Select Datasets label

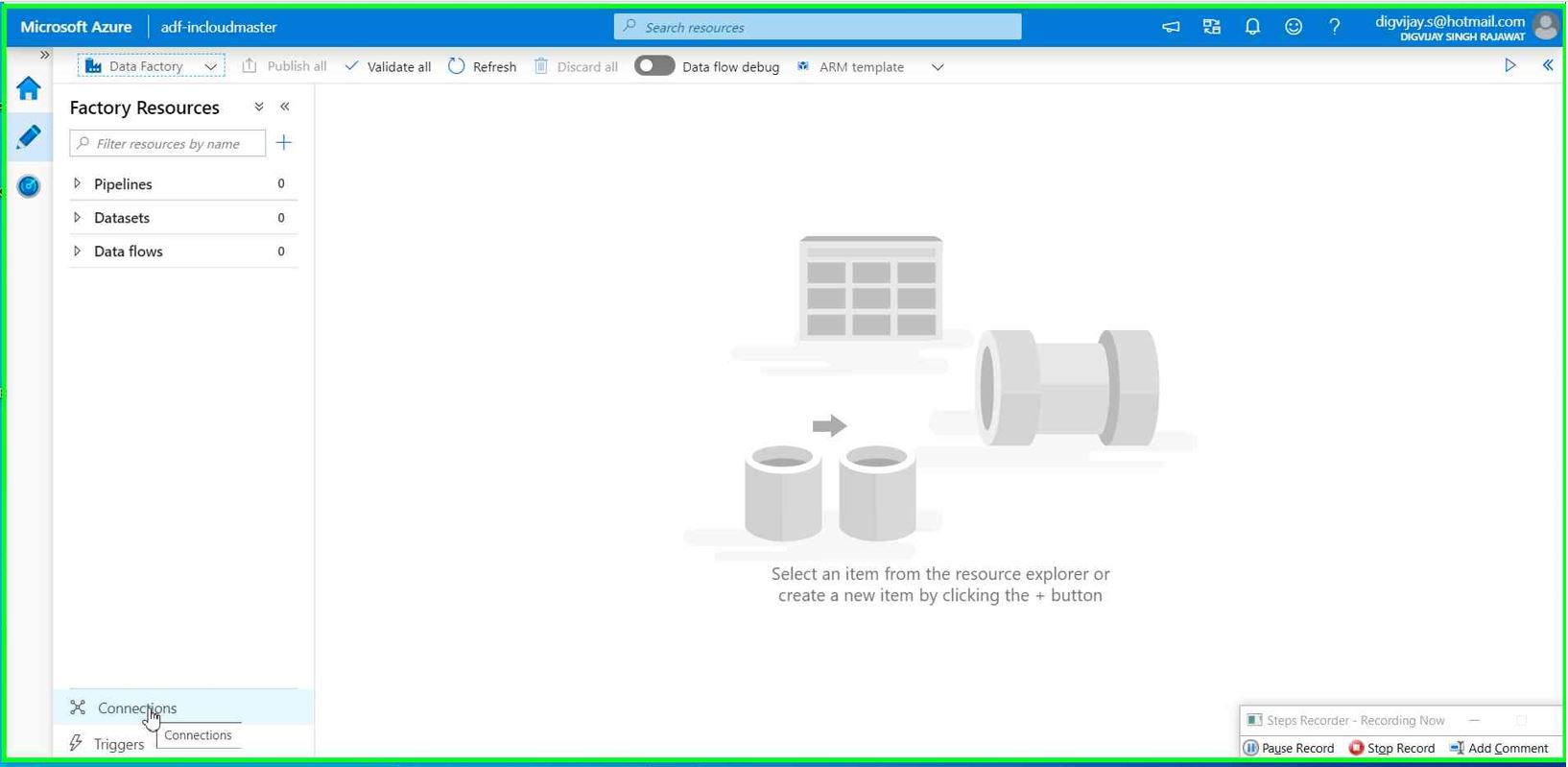coord(122,218)
